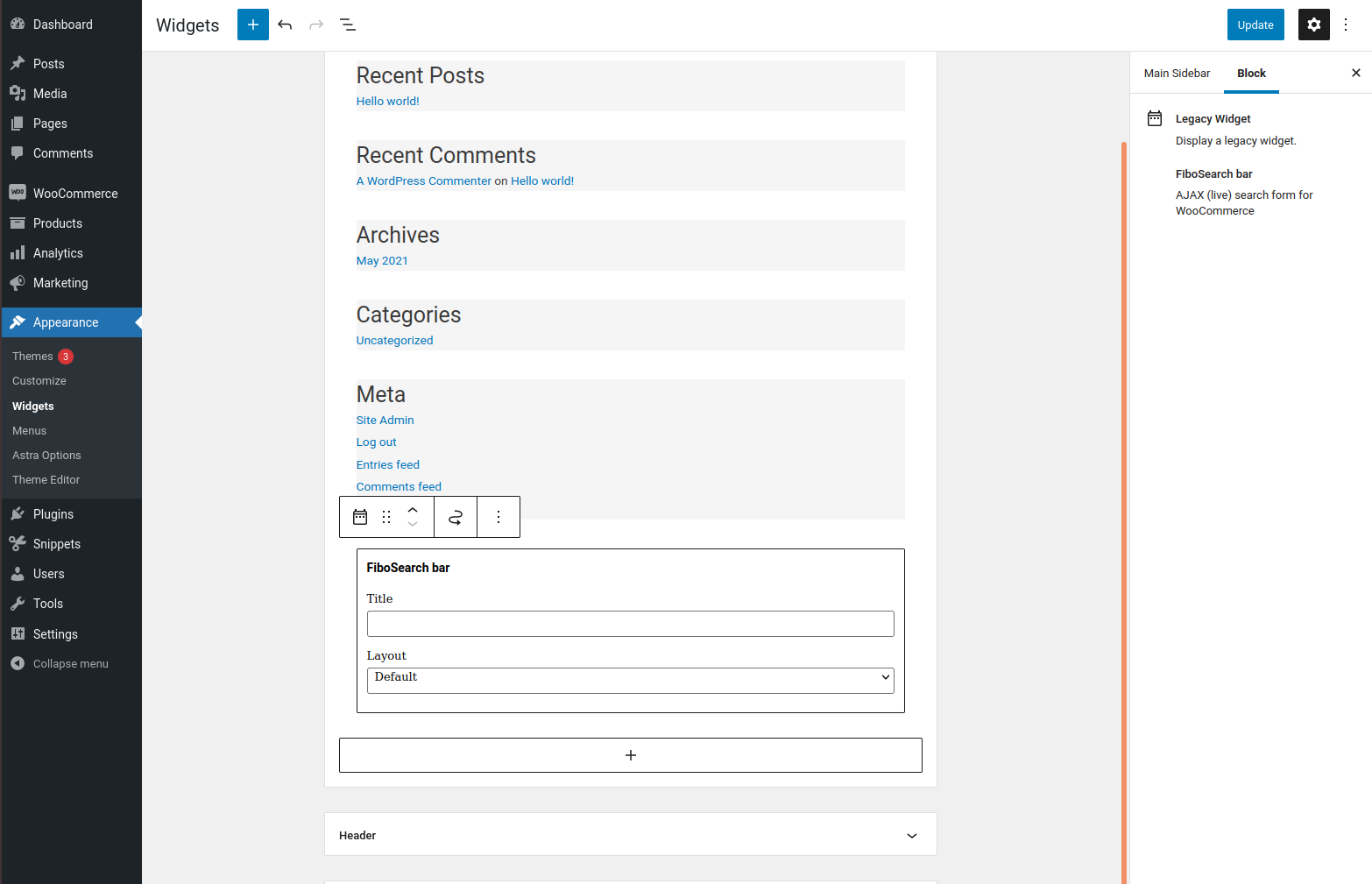Expand the Header widget area
The image size is (1372, 884).
tap(911, 835)
